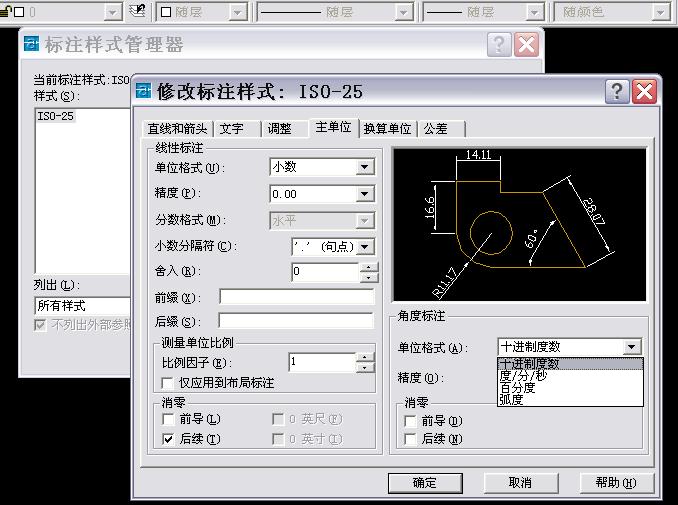Screen dimensions: 678x505
Task: Toggle angular 消零 后续(N) checkbox
Action: pos(409,439)
